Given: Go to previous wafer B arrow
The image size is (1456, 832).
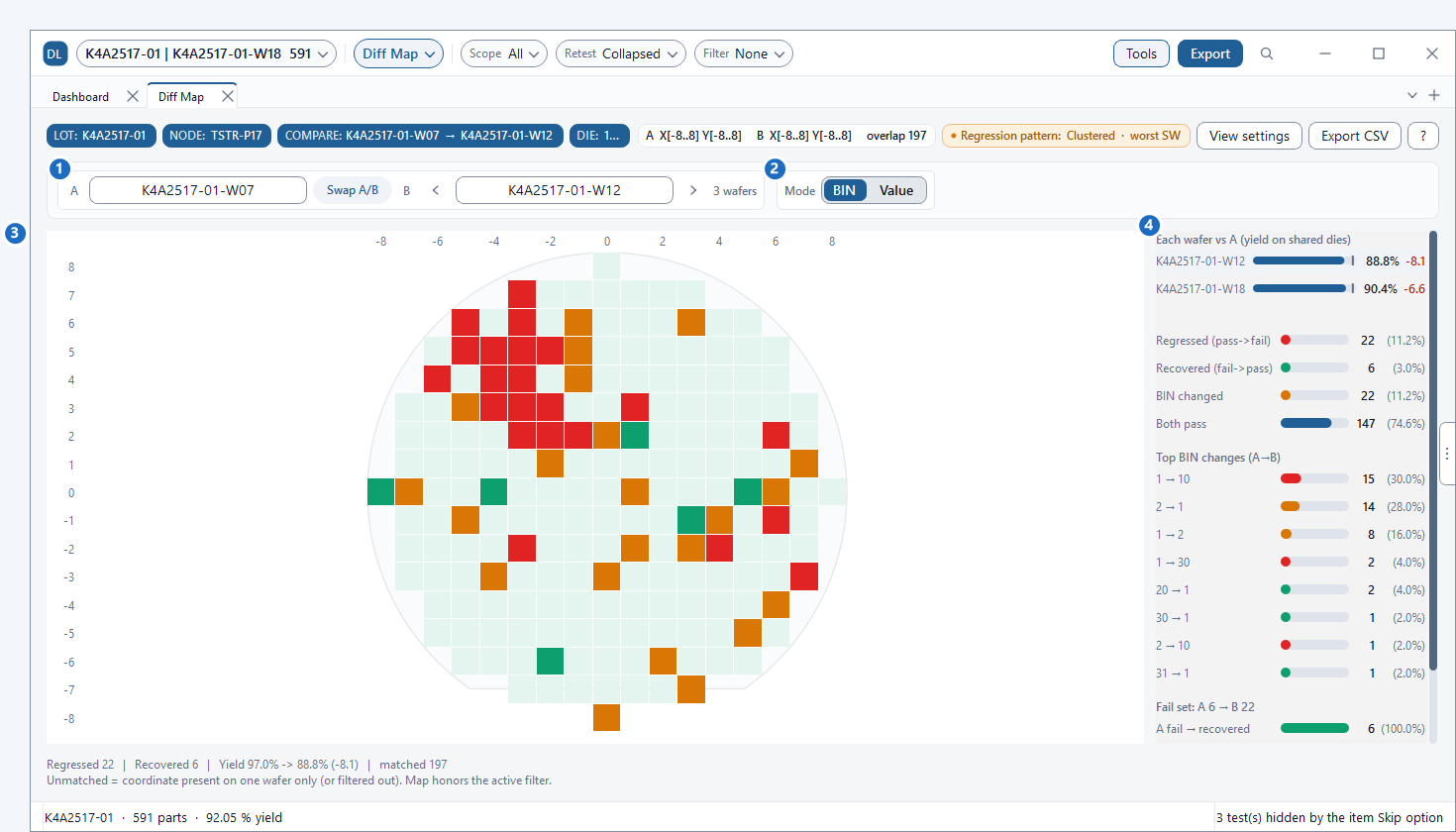Looking at the screenshot, I should pos(435,190).
